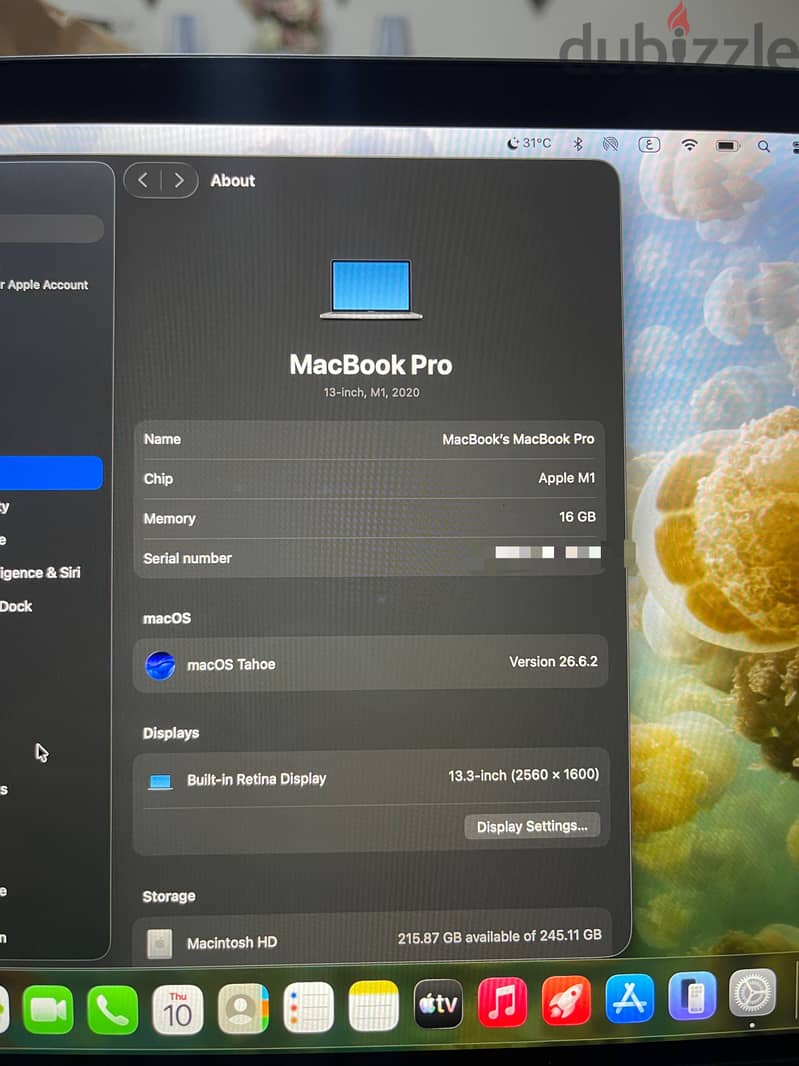Click the Macintosh HD label
Viewport: 799px width, 1066px height.
coord(232,943)
